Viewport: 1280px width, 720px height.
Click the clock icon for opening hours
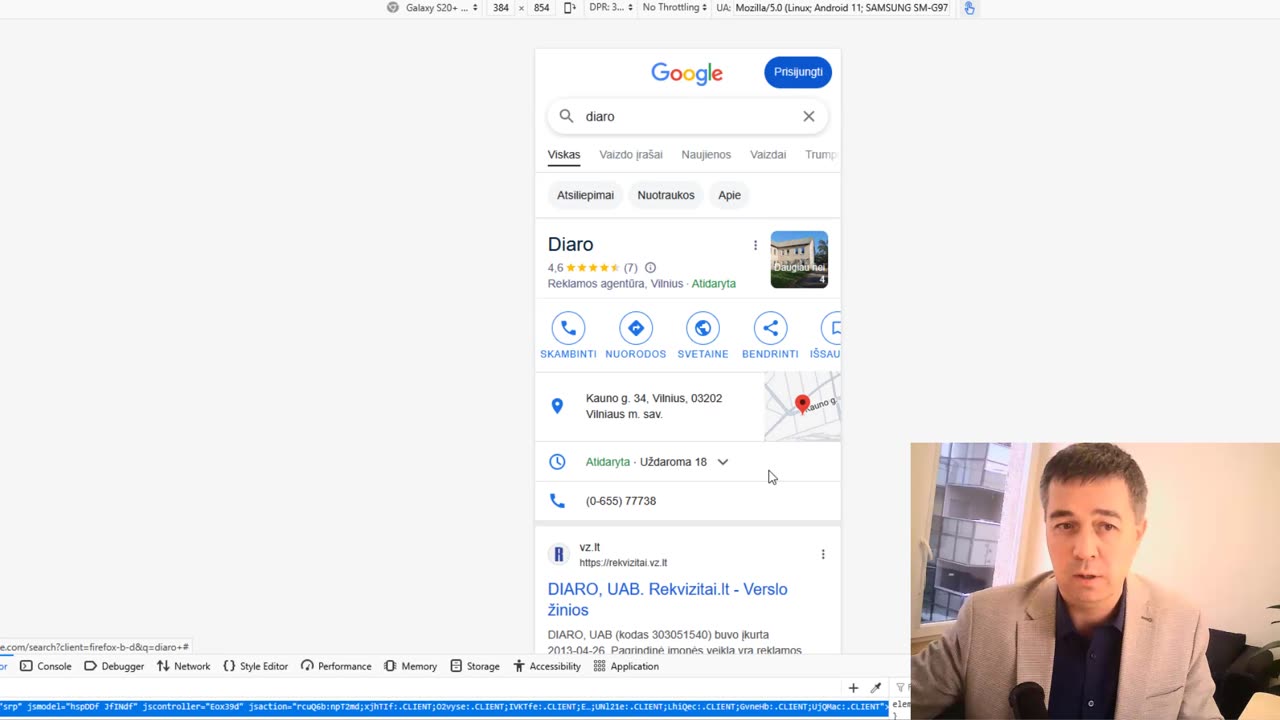[557, 462]
